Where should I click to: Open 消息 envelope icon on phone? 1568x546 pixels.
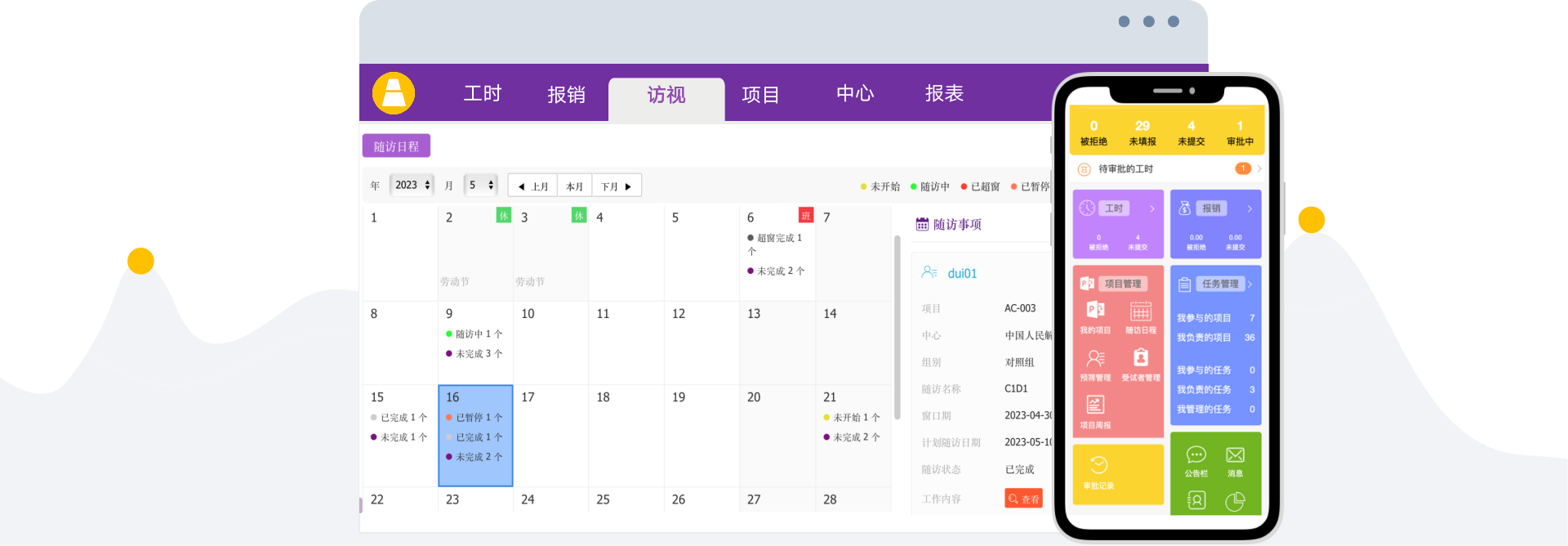(1235, 454)
